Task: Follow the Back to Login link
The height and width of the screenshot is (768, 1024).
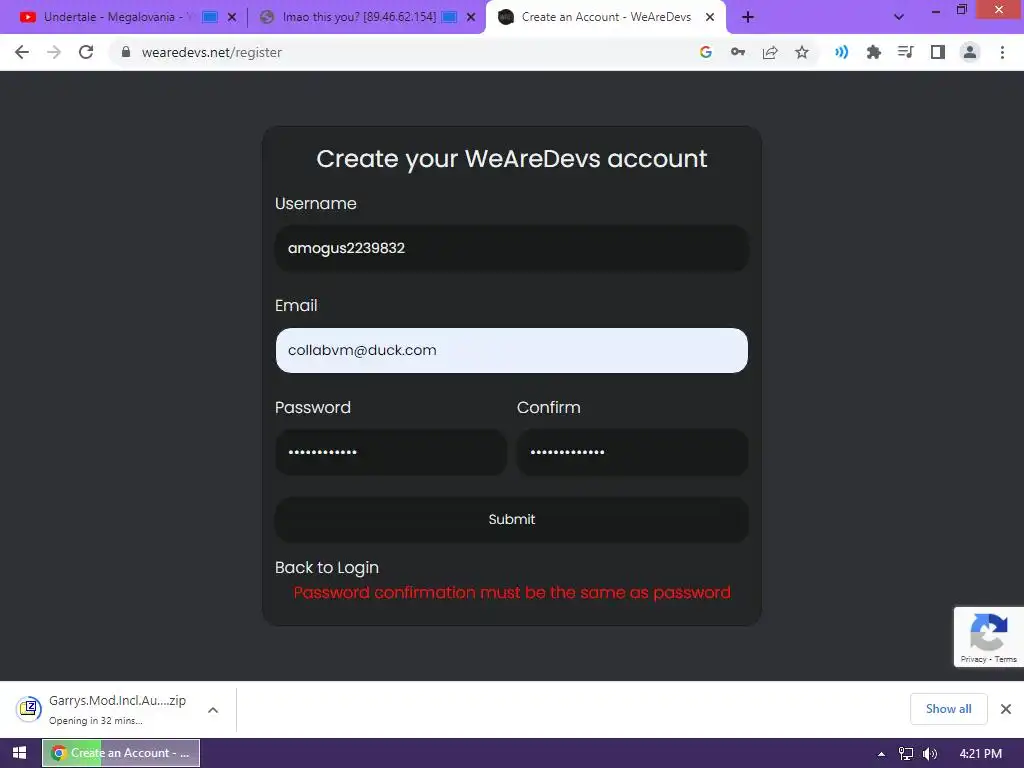Action: (x=327, y=568)
